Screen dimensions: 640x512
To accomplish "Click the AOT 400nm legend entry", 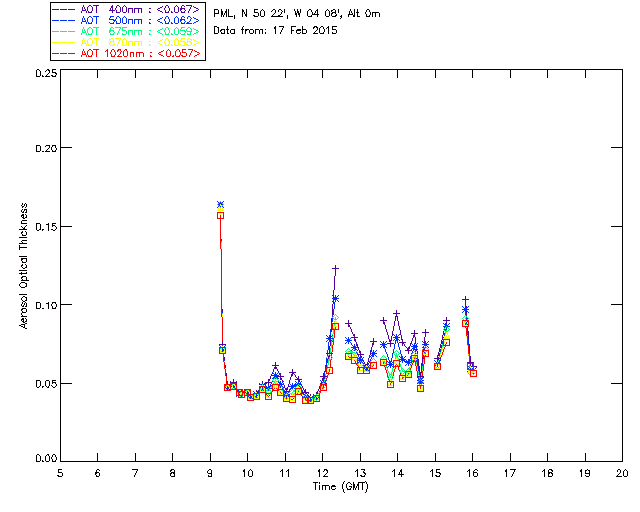I will tap(127, 9).
